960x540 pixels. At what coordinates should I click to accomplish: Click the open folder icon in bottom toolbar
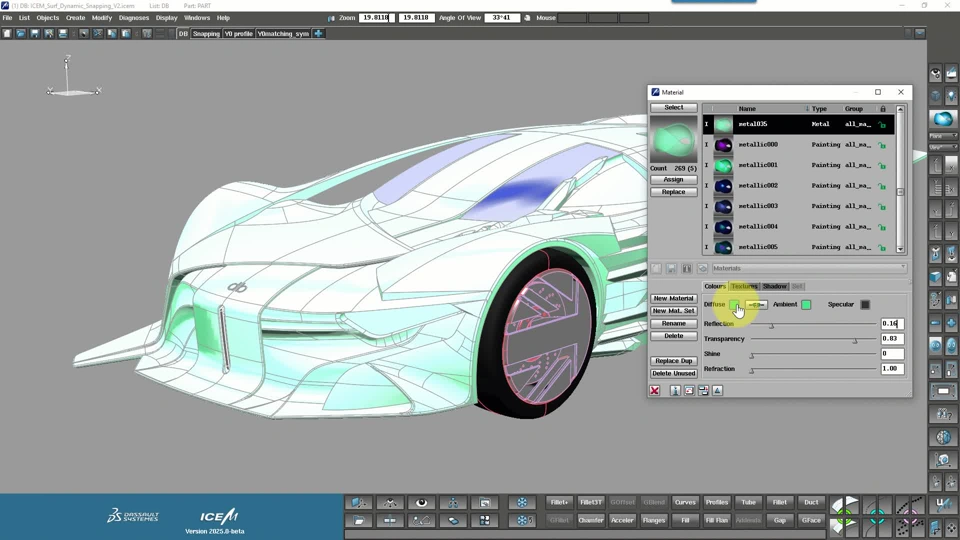359,520
